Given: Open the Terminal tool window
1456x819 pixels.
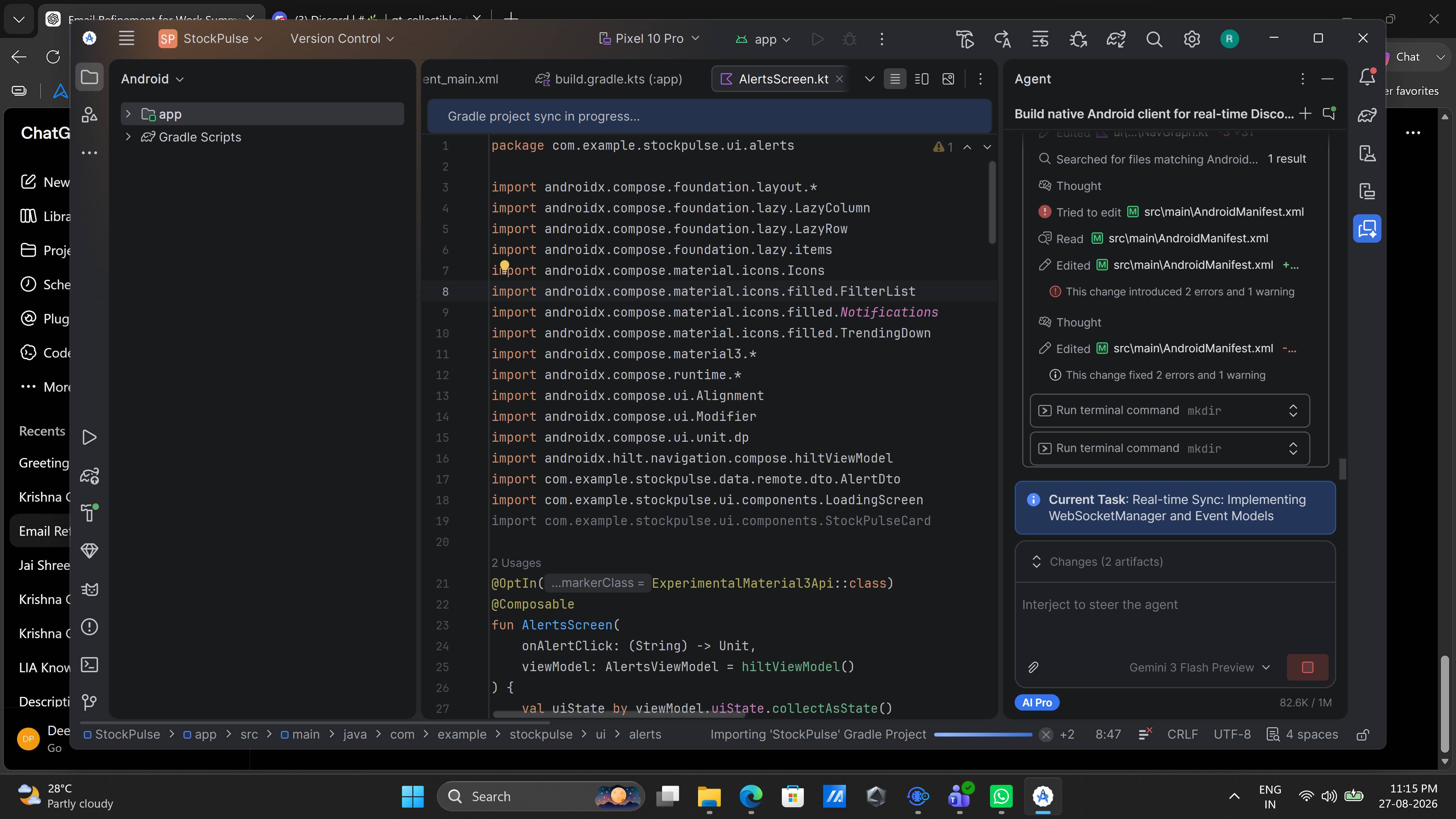Looking at the screenshot, I should pyautogui.click(x=89, y=665).
